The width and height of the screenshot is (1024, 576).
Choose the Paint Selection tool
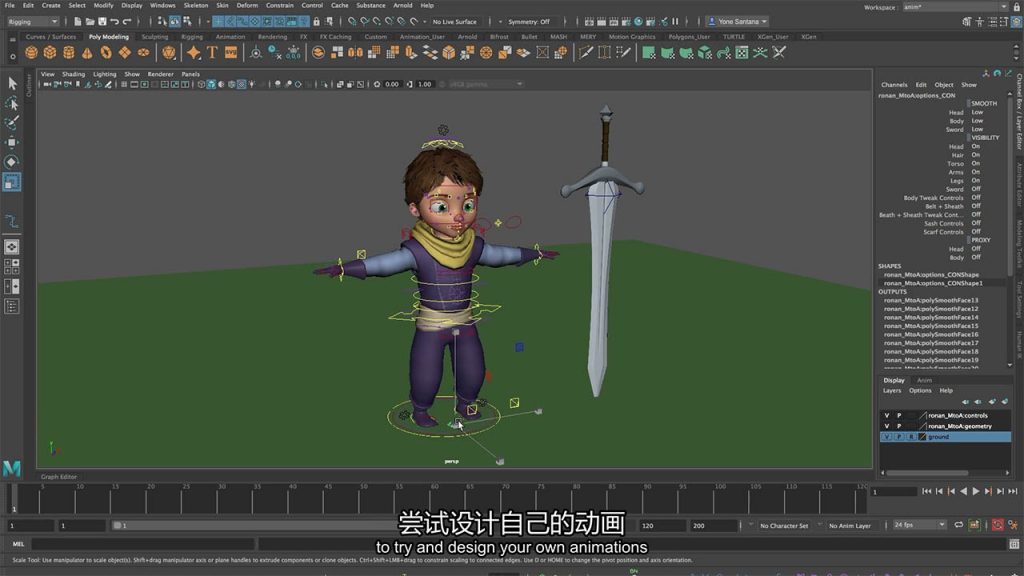pos(12,123)
